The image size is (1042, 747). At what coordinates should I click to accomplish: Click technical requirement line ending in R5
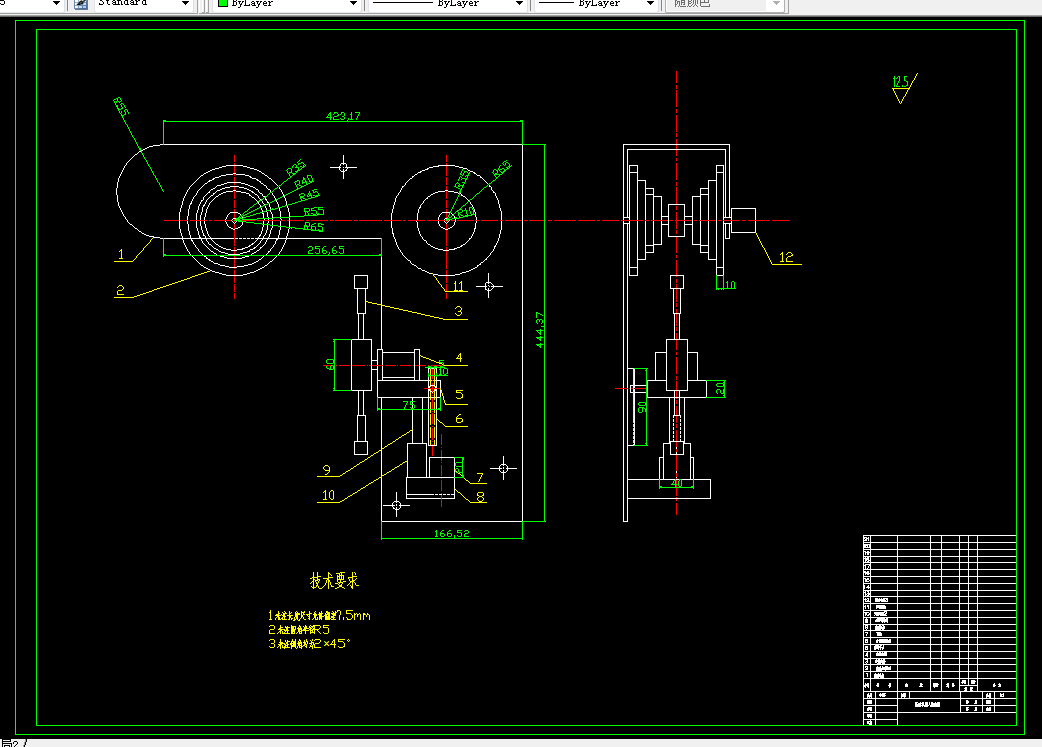point(299,629)
